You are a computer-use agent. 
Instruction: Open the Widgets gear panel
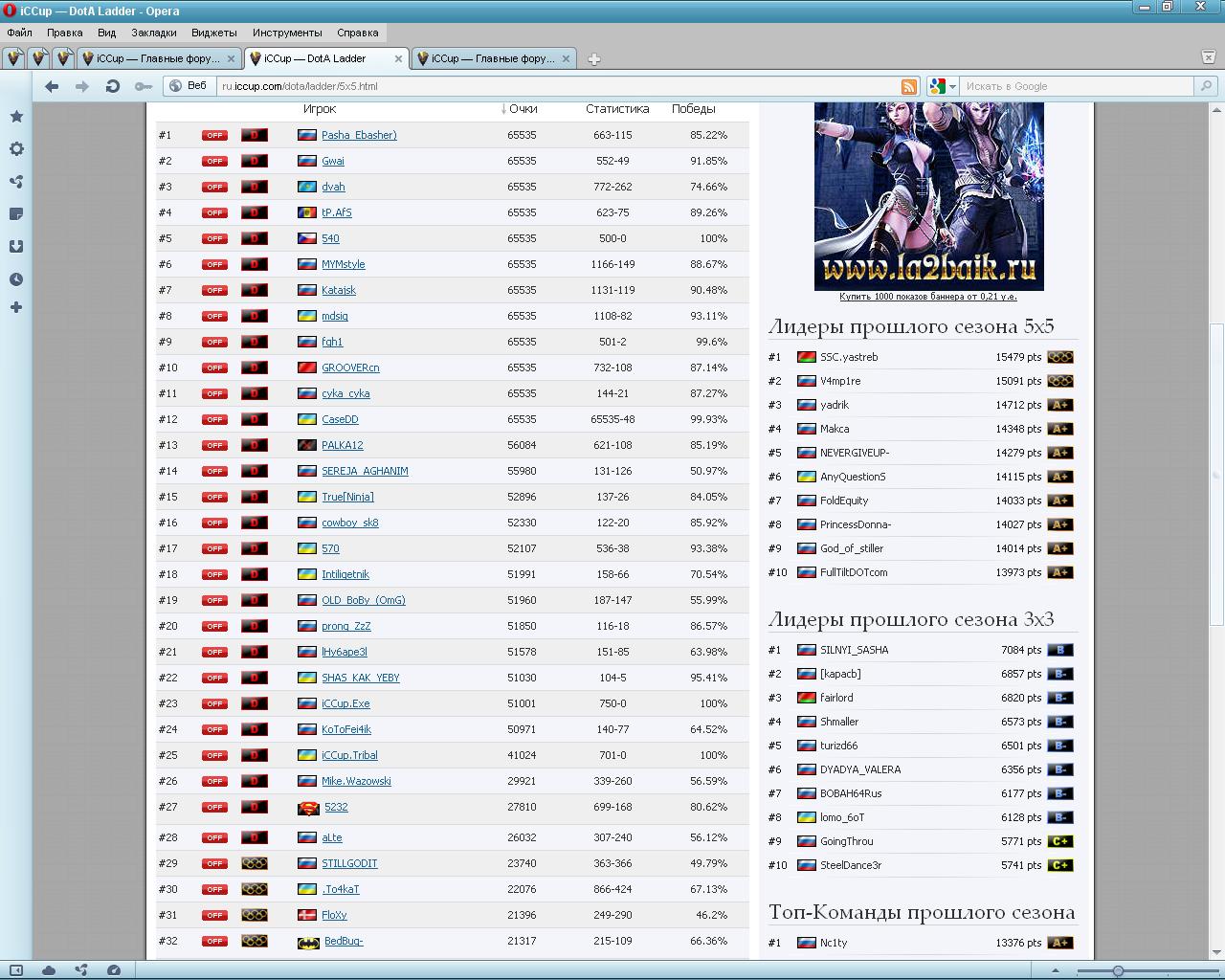(x=16, y=149)
